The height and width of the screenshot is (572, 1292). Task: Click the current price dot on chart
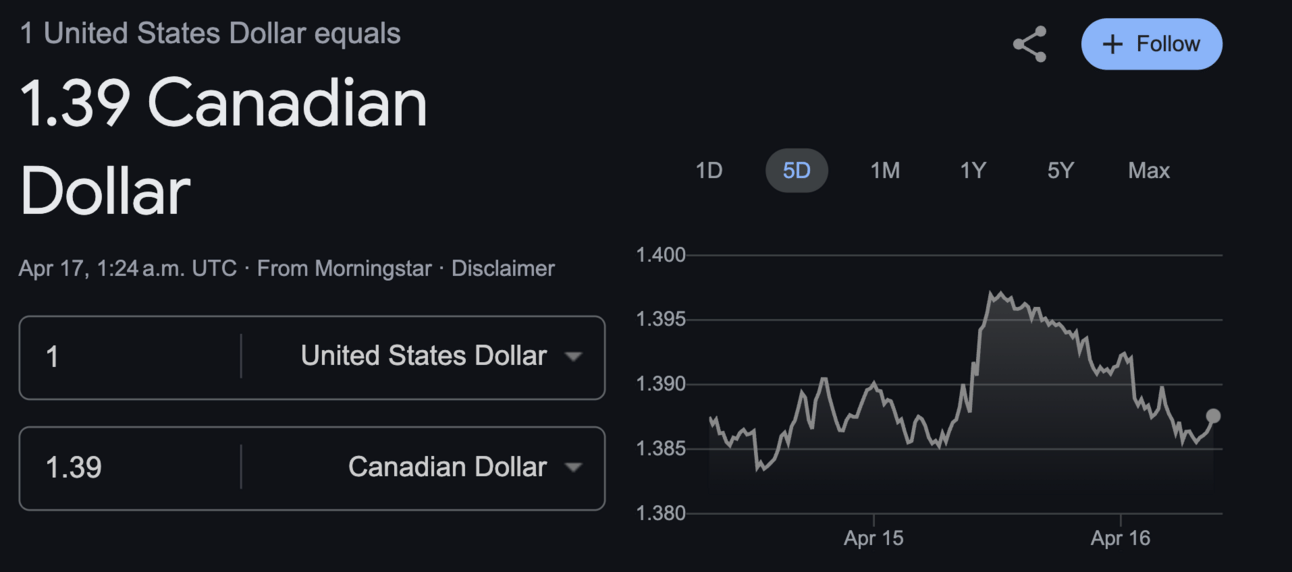(1213, 416)
